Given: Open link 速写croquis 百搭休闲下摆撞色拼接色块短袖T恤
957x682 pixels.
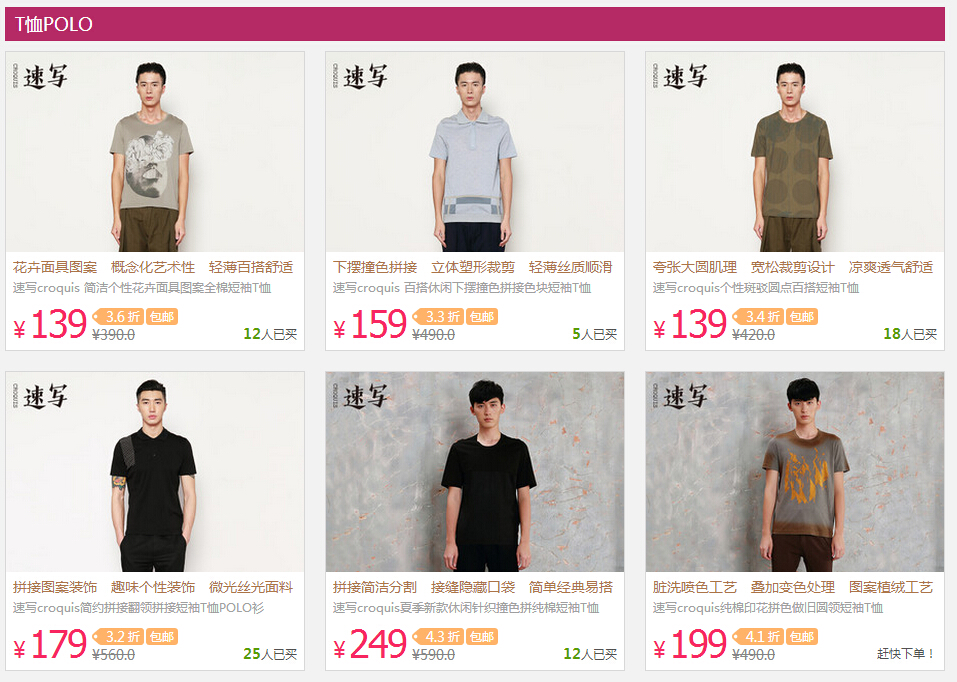Looking at the screenshot, I should (461, 288).
